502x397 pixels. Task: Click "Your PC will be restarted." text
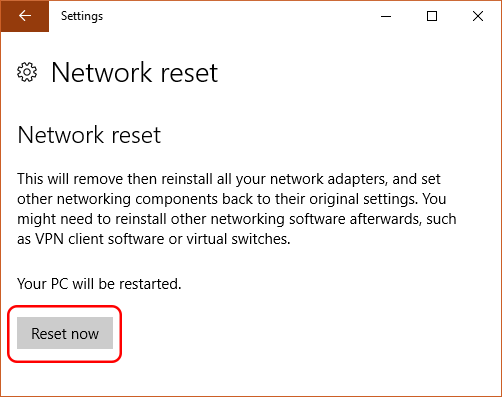[99, 284]
